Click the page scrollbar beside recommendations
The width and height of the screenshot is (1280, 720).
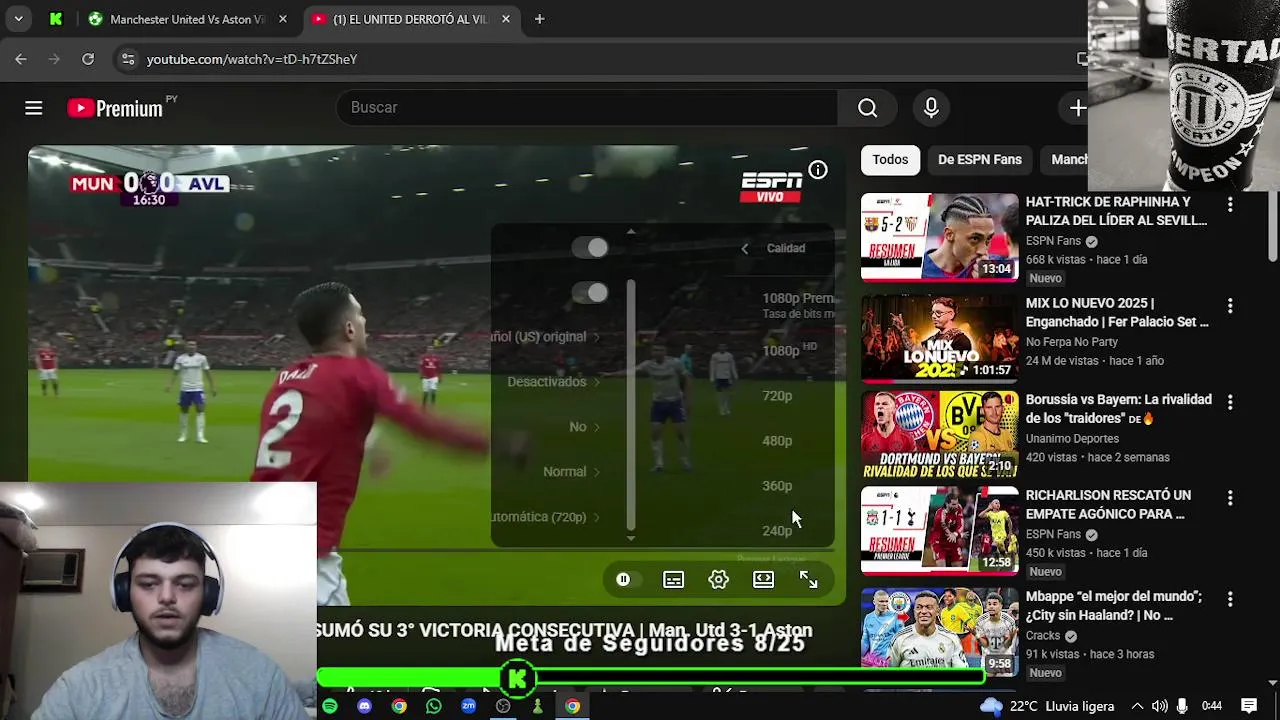[x=1272, y=225]
